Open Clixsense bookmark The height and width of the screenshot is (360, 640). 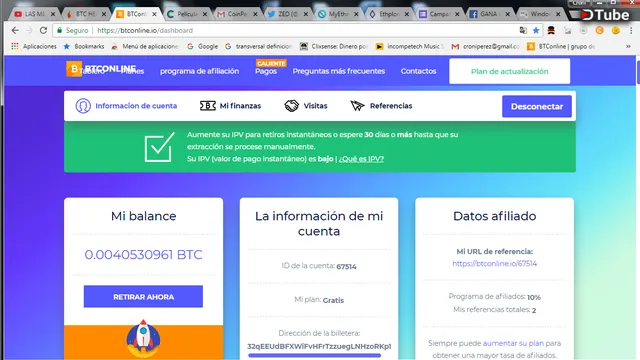pyautogui.click(x=334, y=47)
